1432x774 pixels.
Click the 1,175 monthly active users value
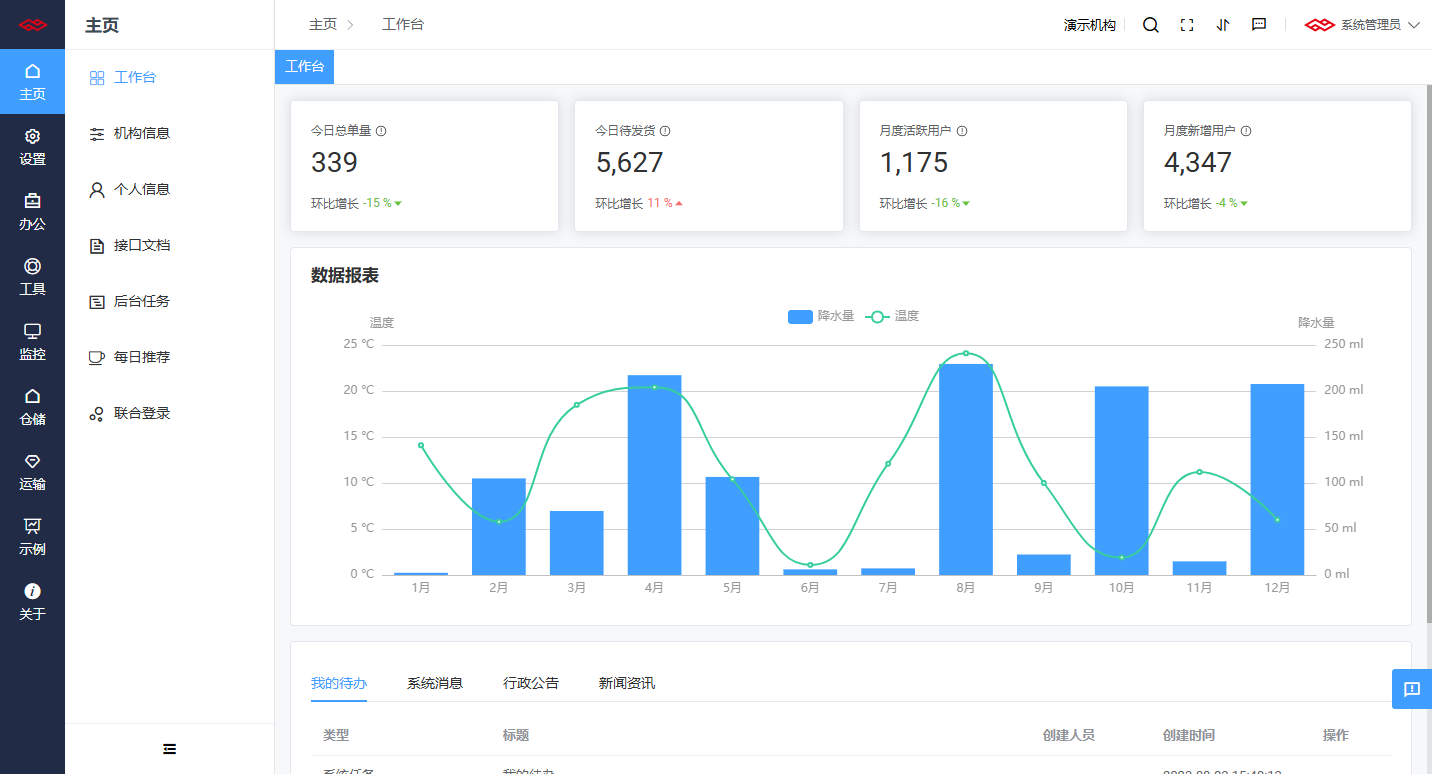[914, 163]
